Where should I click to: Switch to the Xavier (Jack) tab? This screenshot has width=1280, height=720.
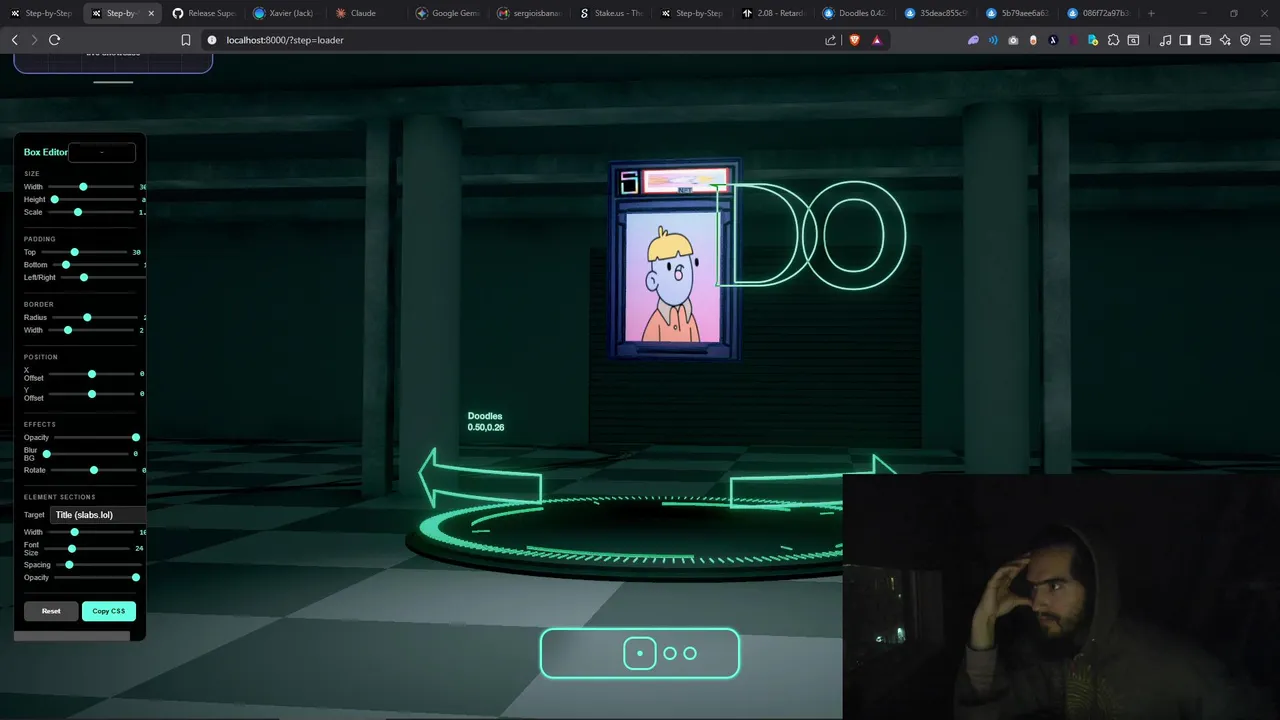[284, 13]
